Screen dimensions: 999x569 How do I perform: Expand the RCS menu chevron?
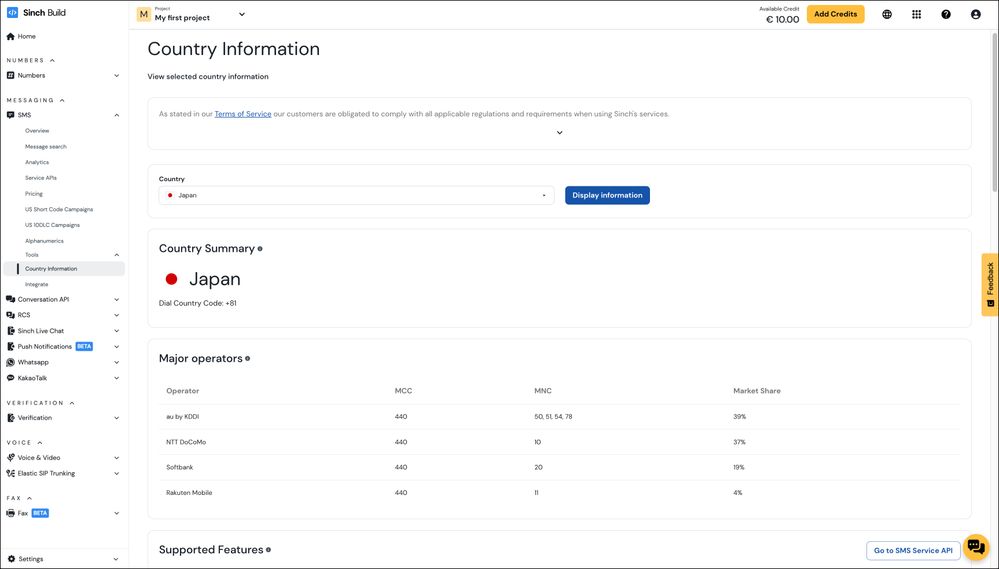117,315
